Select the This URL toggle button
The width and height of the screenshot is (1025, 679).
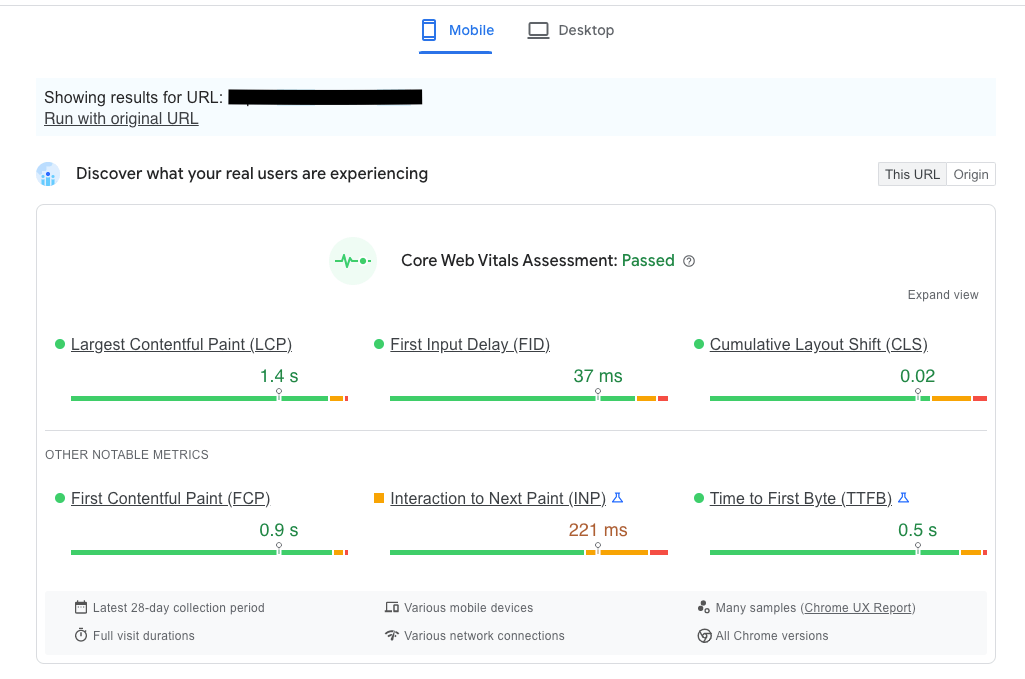tap(912, 174)
